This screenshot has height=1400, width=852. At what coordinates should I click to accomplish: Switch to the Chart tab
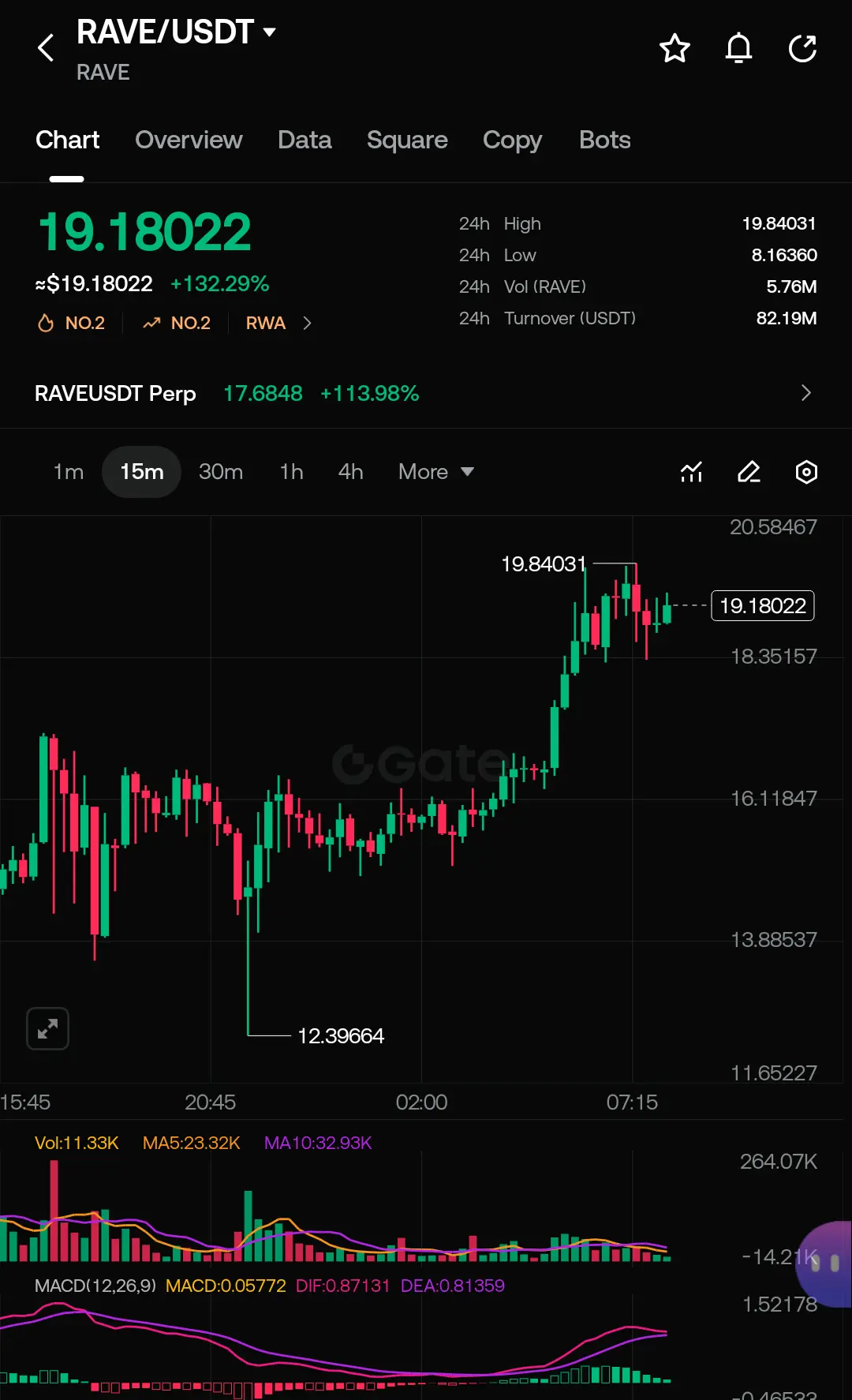pos(68,140)
